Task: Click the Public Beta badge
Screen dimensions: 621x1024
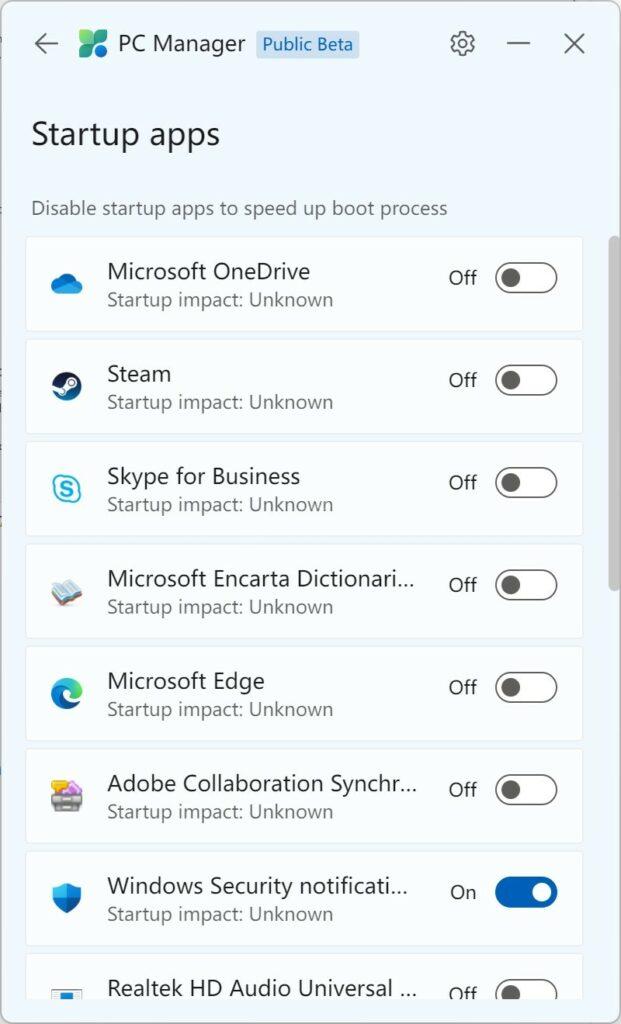Action: pyautogui.click(x=307, y=45)
